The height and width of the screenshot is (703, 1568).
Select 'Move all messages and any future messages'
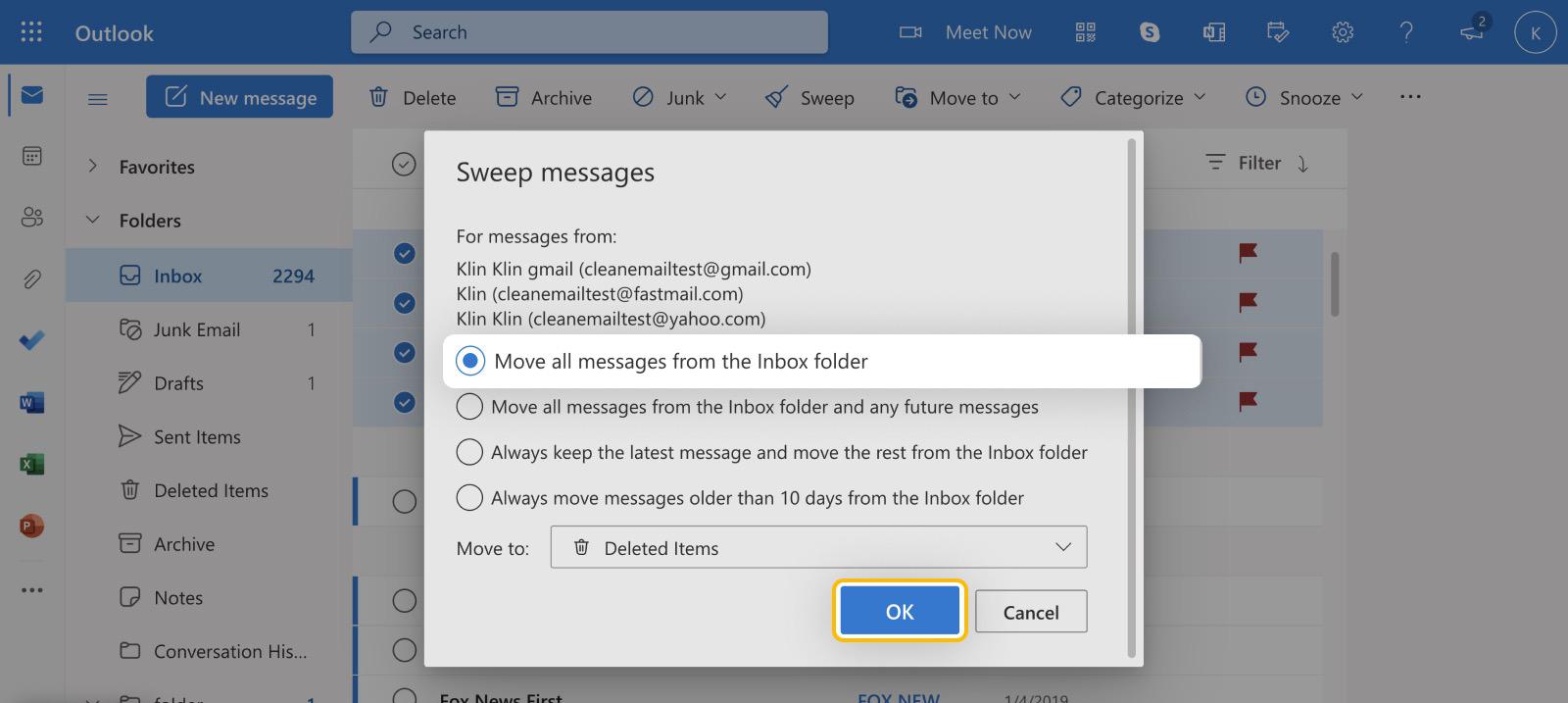tap(469, 406)
